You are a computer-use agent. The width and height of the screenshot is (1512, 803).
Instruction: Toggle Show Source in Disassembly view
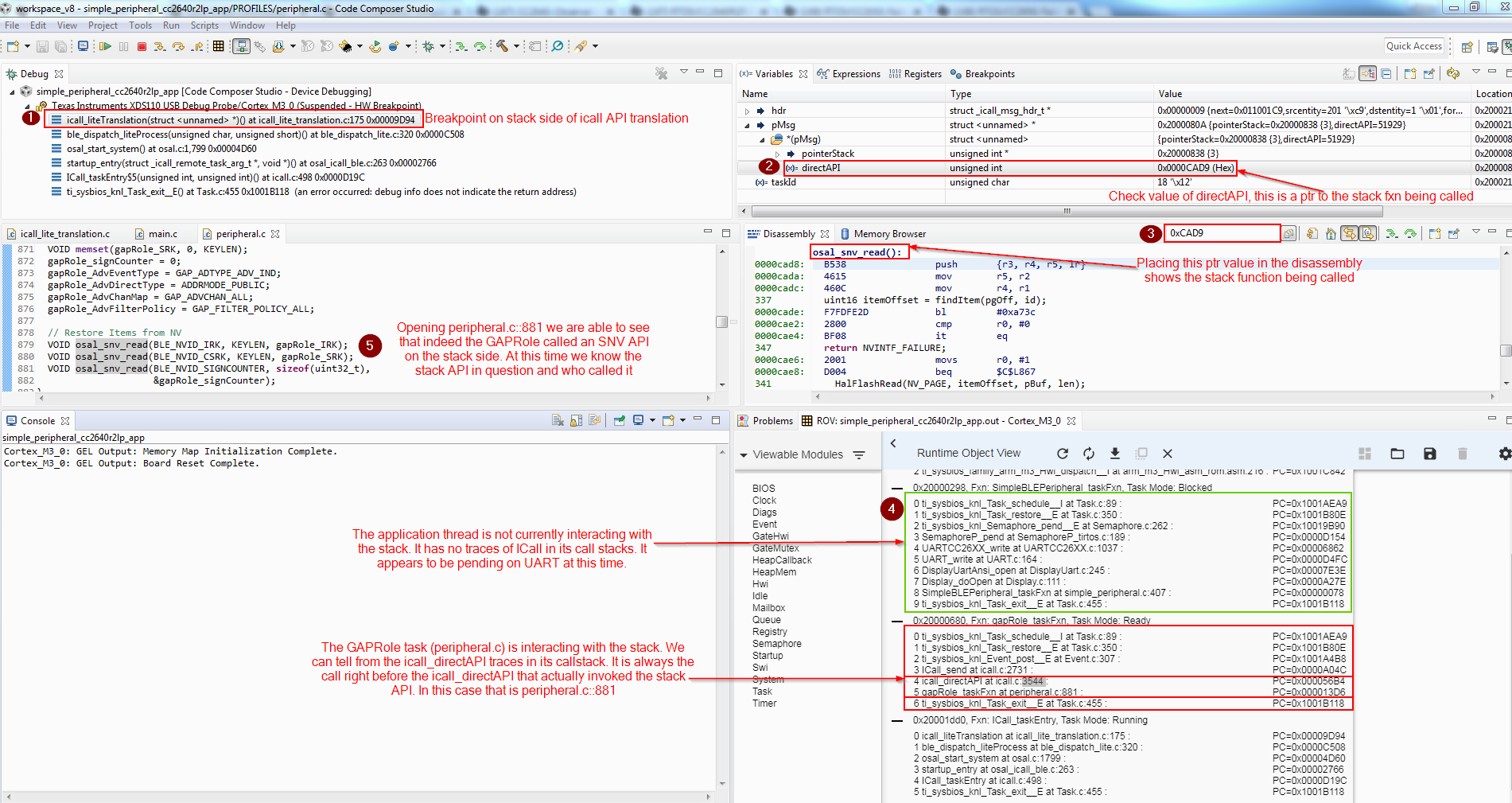tap(1368, 234)
